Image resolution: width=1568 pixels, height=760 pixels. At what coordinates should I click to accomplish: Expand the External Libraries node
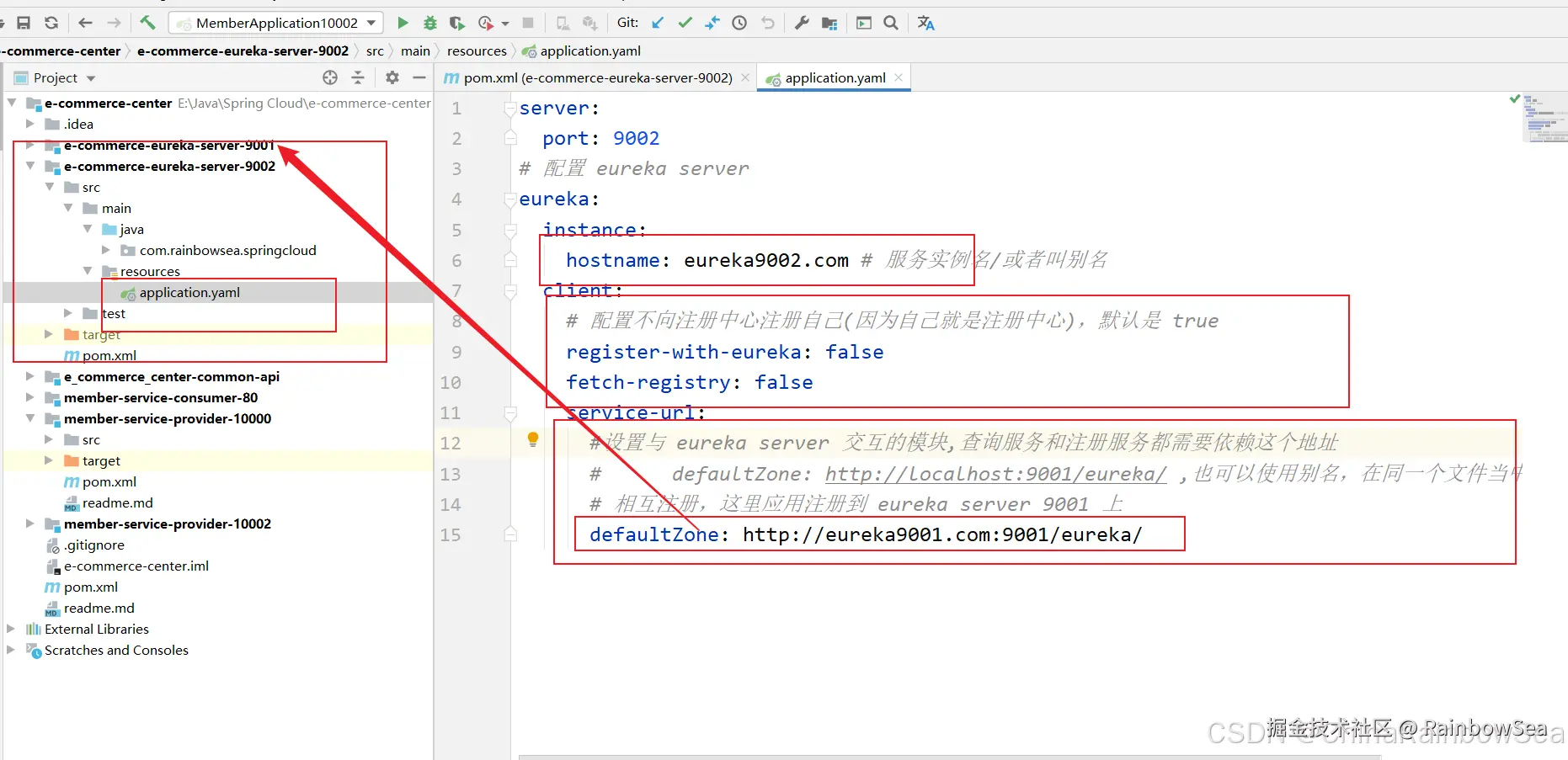(11, 629)
